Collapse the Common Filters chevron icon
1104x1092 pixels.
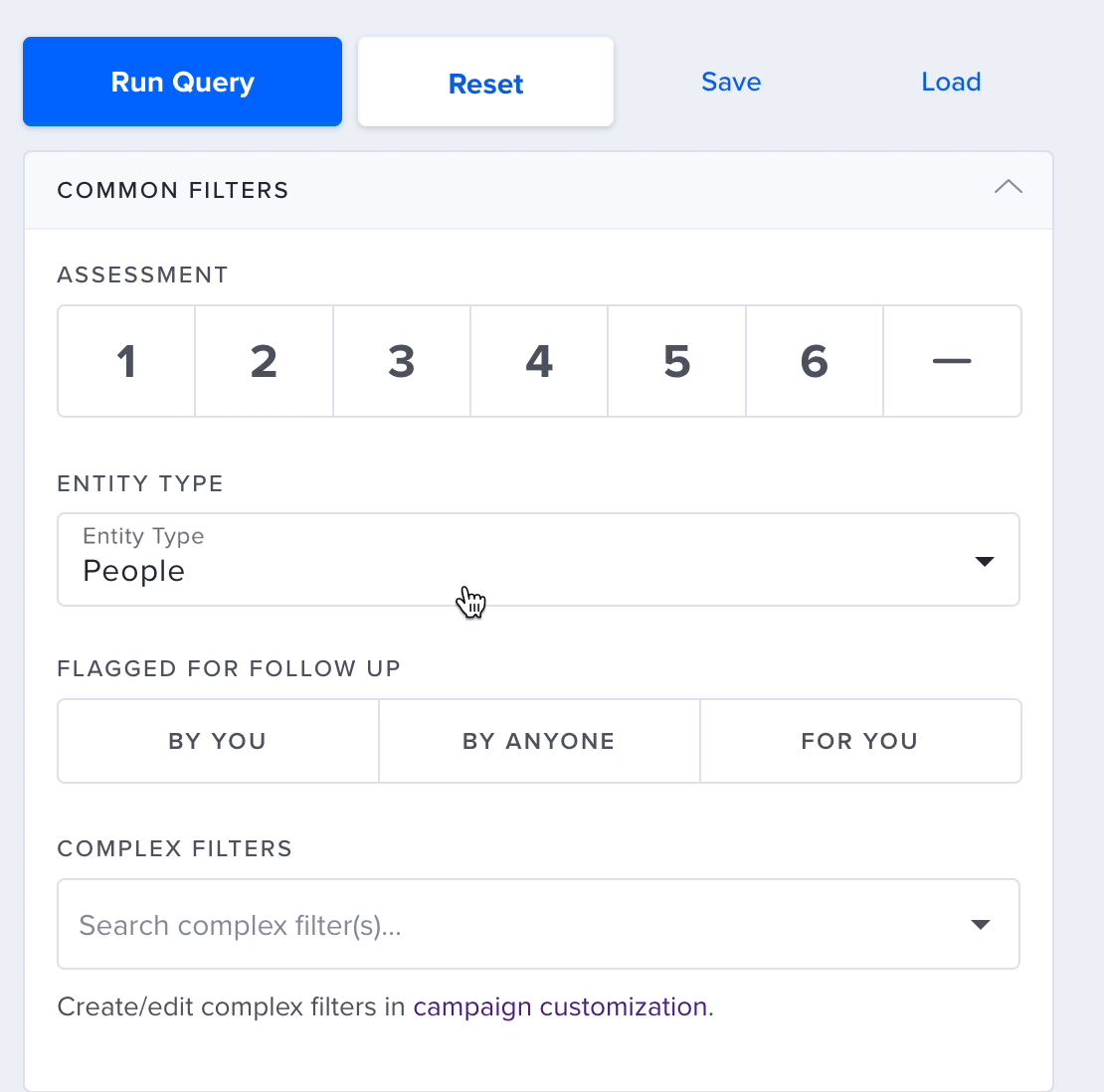click(x=1008, y=187)
